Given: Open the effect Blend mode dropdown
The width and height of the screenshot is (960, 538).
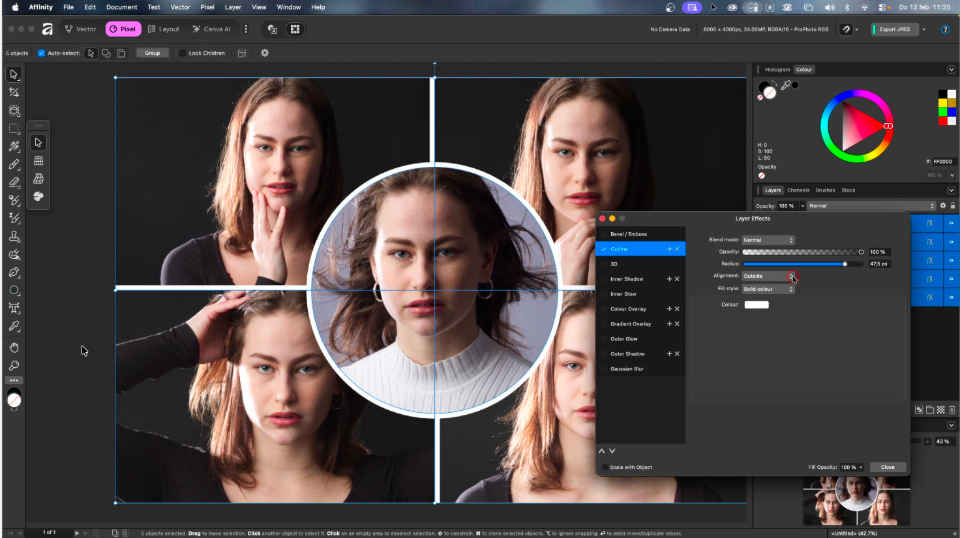Looking at the screenshot, I should tap(768, 240).
